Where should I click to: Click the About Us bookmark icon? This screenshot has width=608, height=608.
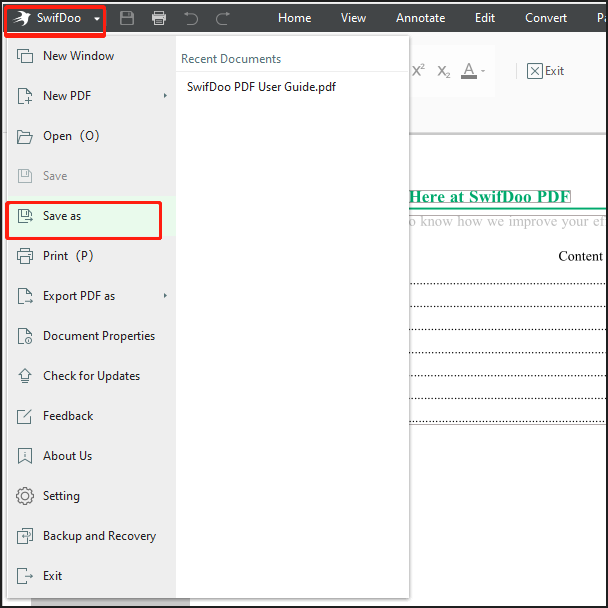25,456
